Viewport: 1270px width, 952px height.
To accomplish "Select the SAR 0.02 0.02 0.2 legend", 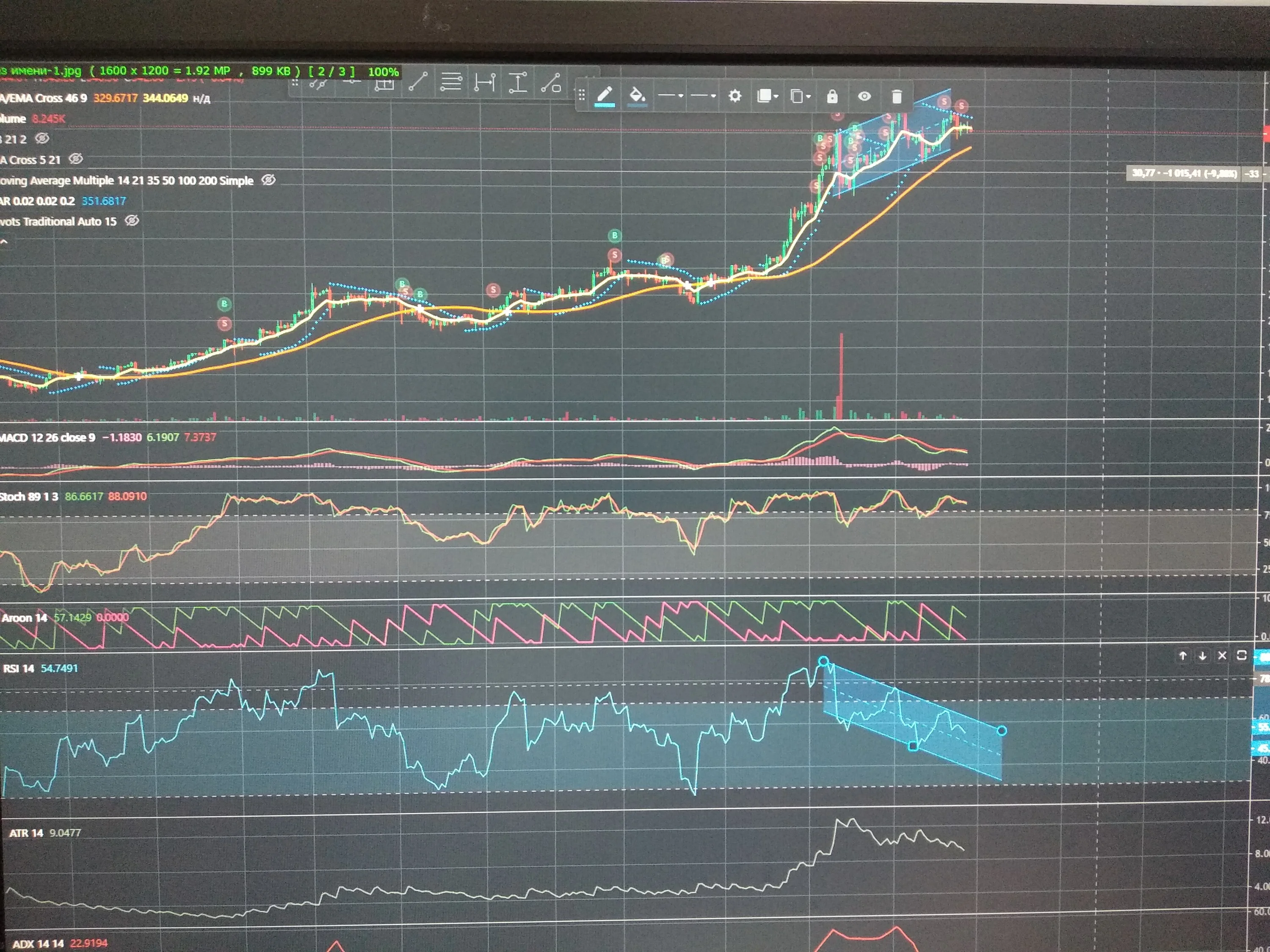I will [x=37, y=201].
